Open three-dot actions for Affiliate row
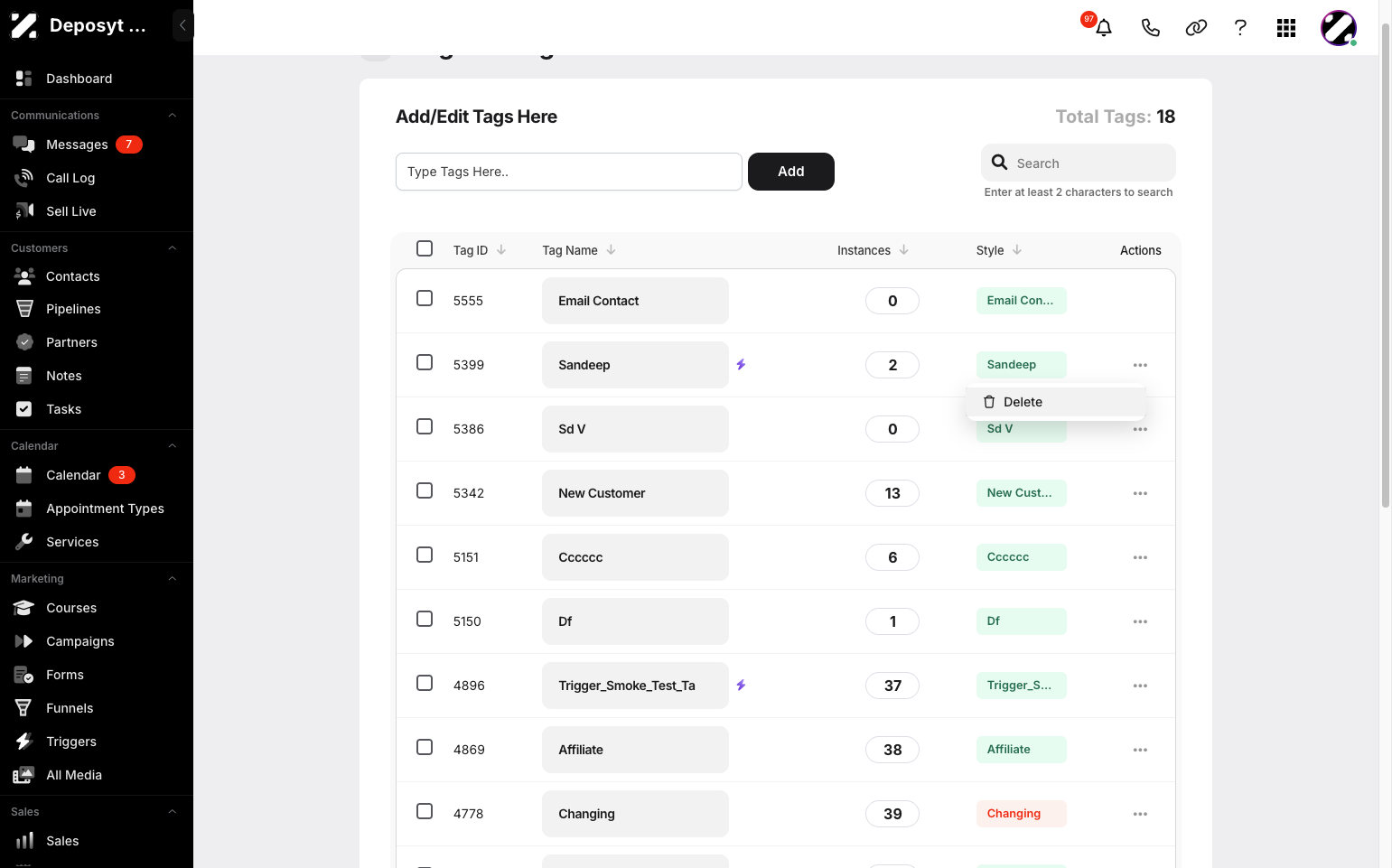This screenshot has width=1392, height=868. pyautogui.click(x=1140, y=750)
